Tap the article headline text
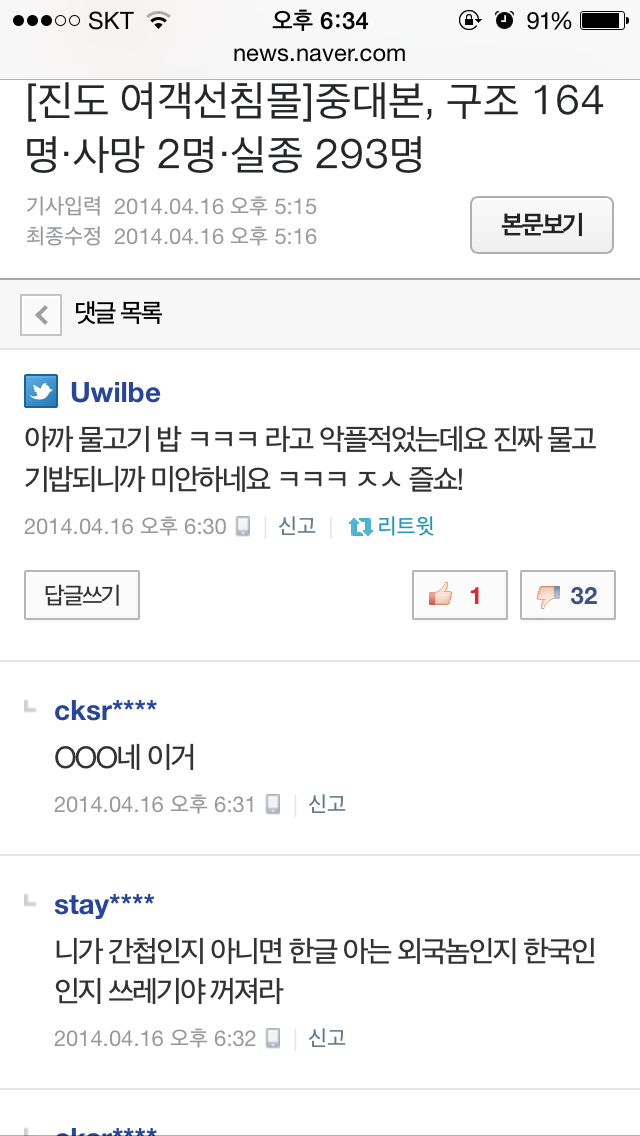640x1136 pixels. (x=315, y=129)
